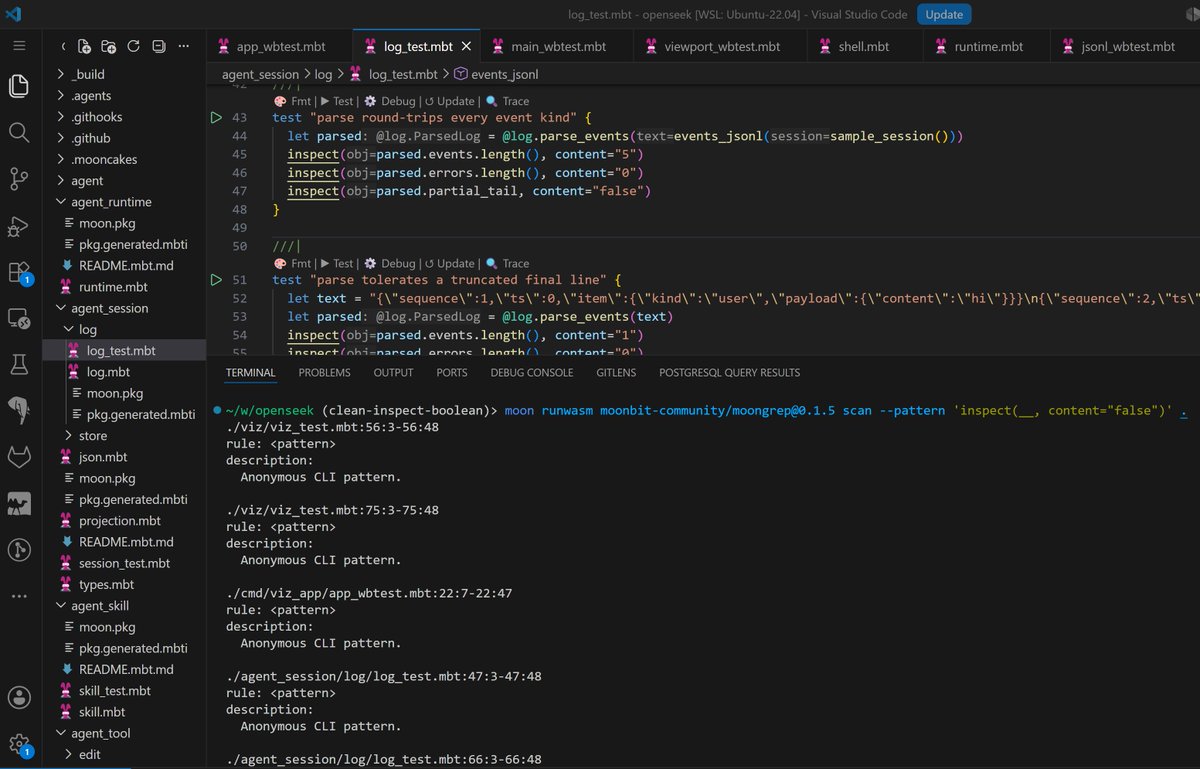Open the Source Control view
Viewport: 1200px width, 769px height.
(18, 179)
